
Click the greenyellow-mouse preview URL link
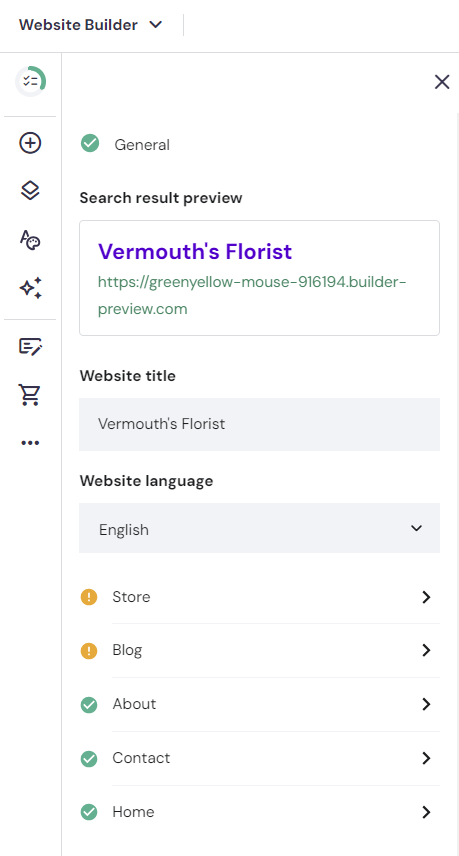click(x=252, y=295)
